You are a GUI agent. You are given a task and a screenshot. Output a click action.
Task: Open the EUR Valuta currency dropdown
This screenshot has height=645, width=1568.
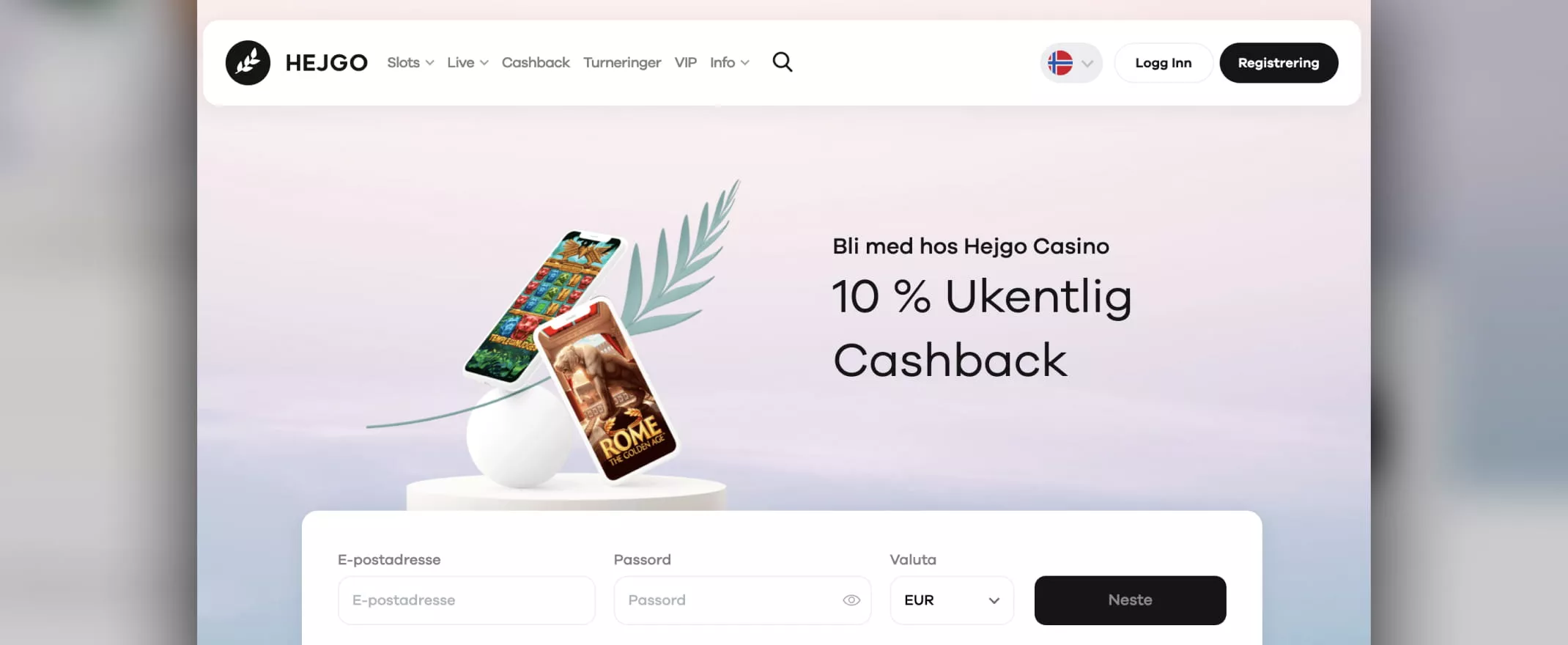click(952, 600)
